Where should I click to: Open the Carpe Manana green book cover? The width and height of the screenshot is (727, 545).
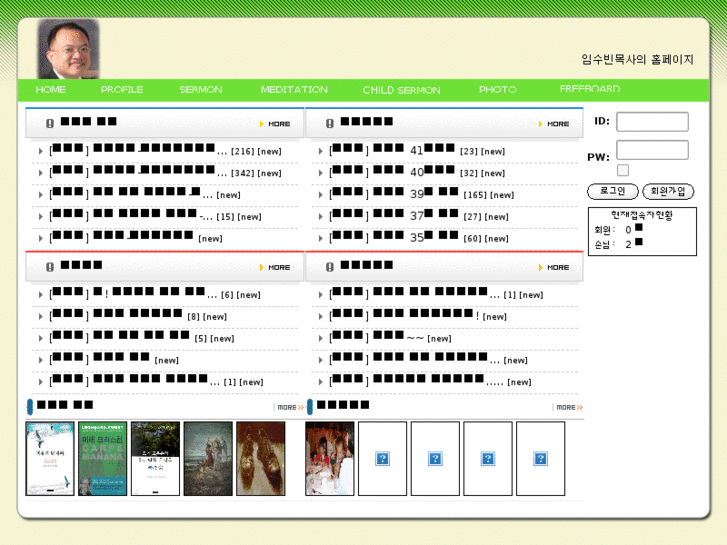pos(102,458)
